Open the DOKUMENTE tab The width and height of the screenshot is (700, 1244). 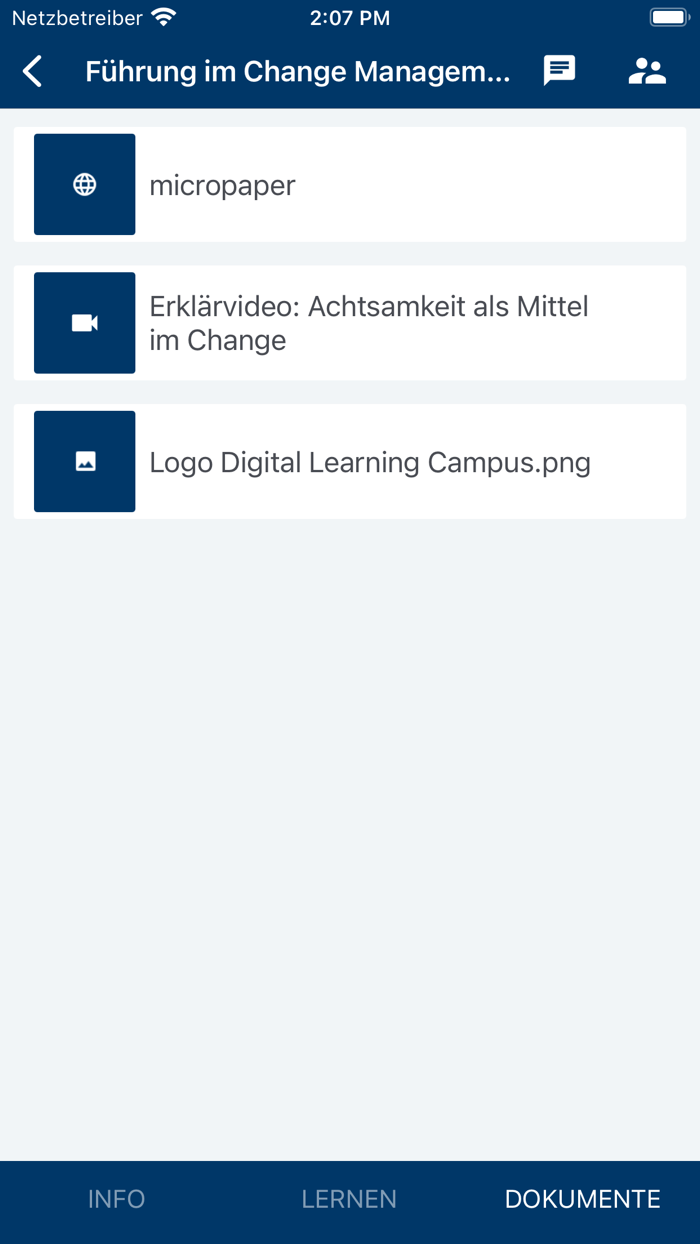coord(582,1199)
